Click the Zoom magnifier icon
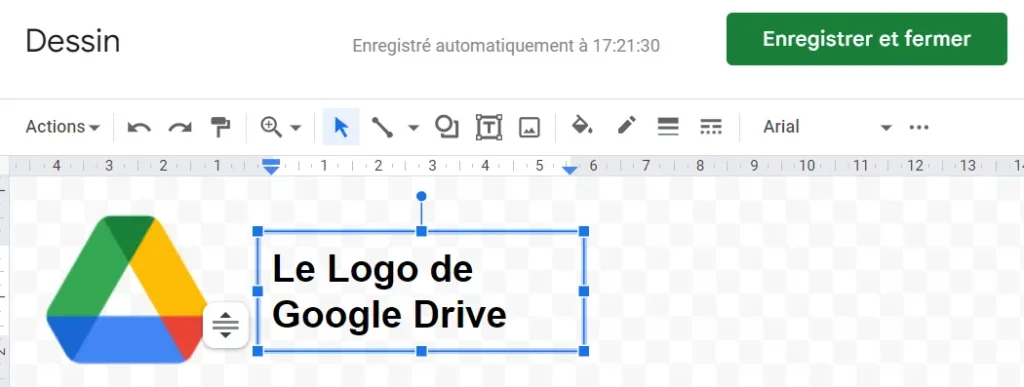Image resolution: width=1024 pixels, height=387 pixels. pos(271,127)
